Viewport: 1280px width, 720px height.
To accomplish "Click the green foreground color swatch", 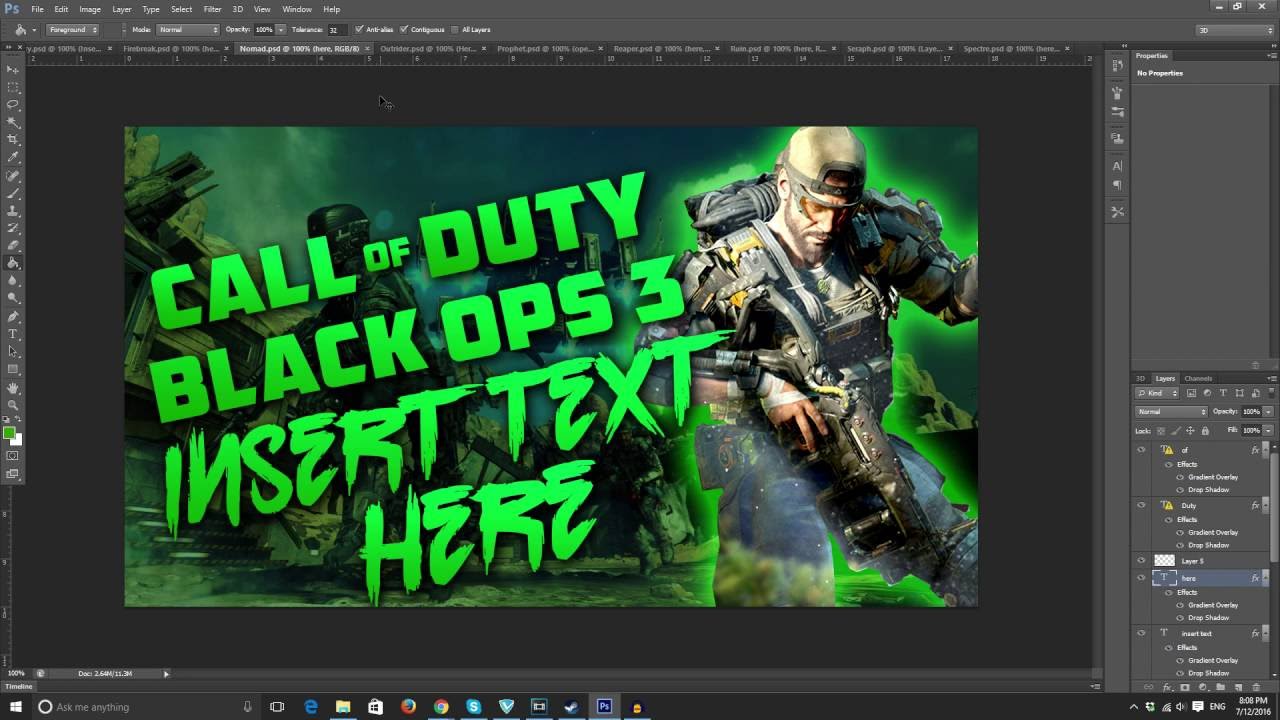I will 9,433.
